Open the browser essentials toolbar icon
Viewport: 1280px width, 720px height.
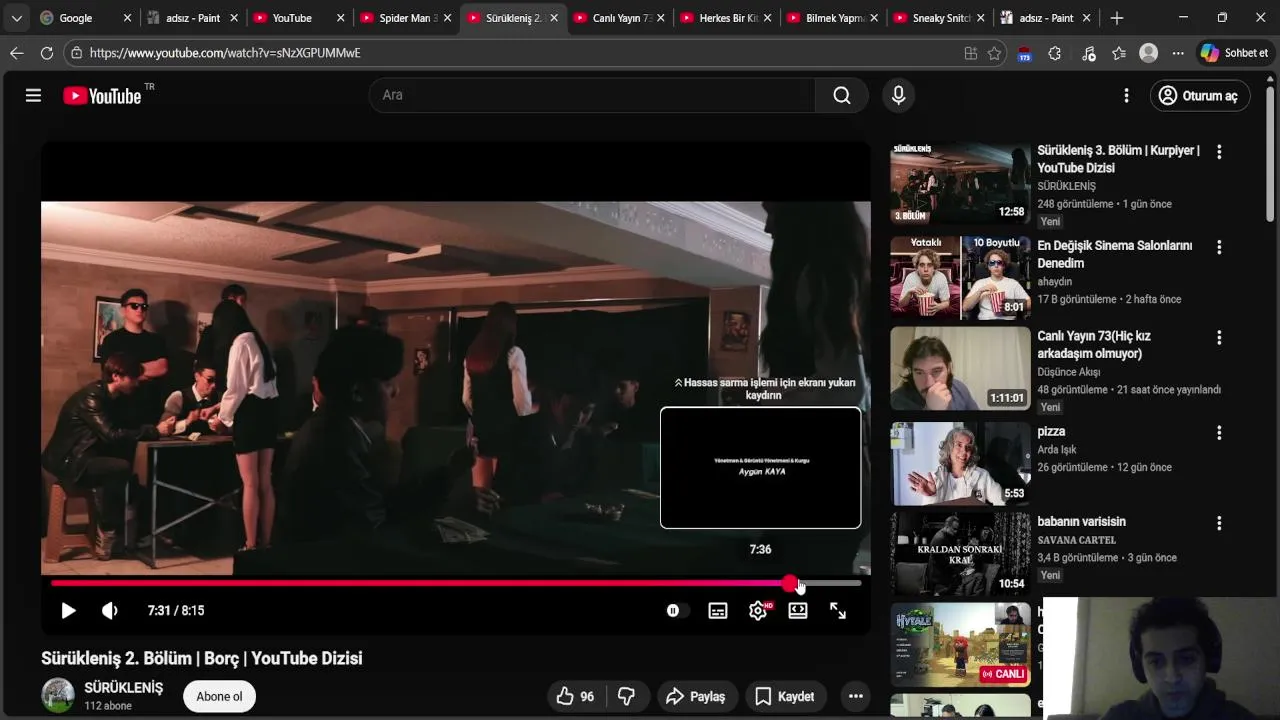pyautogui.click(x=1088, y=53)
